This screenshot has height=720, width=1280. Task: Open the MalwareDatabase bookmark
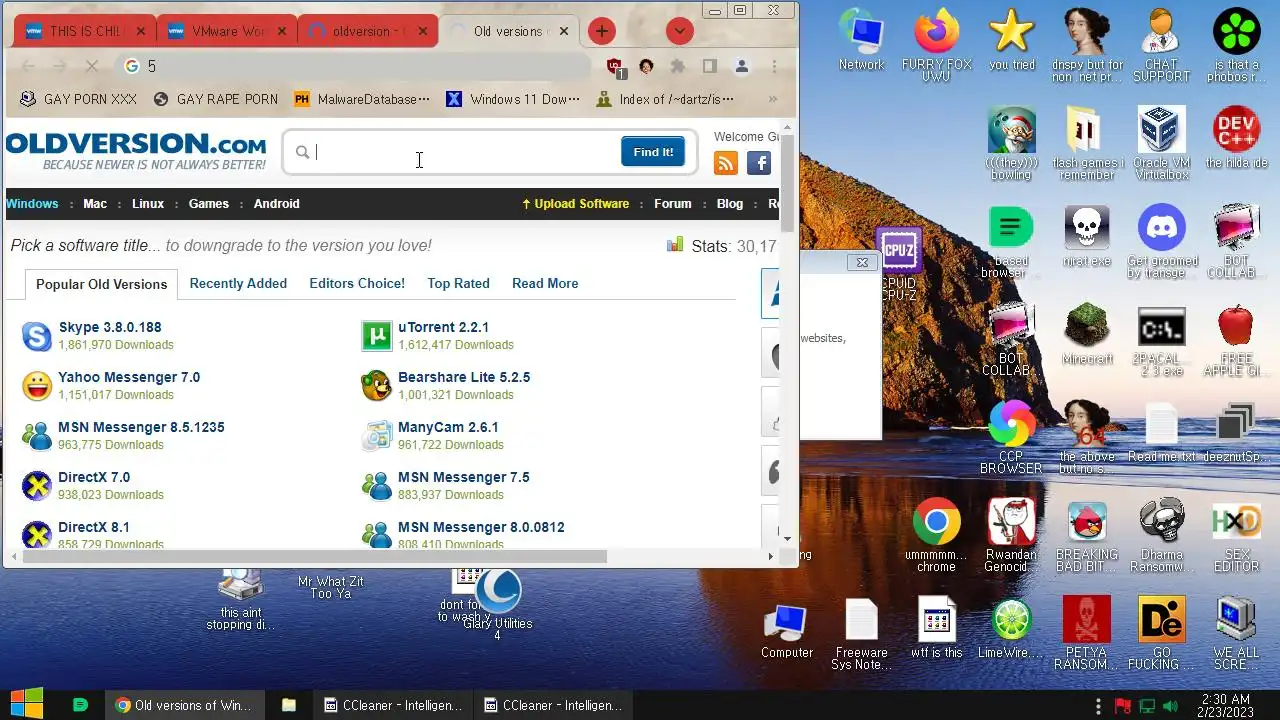pos(362,99)
